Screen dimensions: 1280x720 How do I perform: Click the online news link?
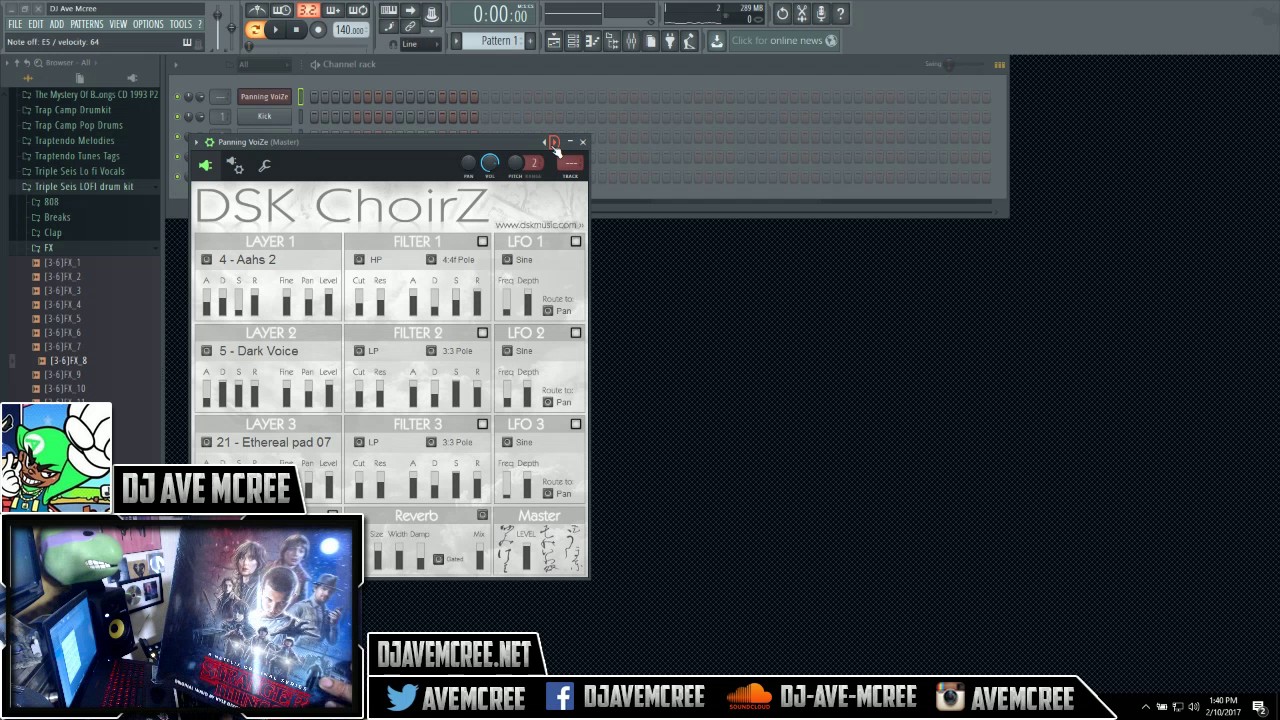[783, 41]
